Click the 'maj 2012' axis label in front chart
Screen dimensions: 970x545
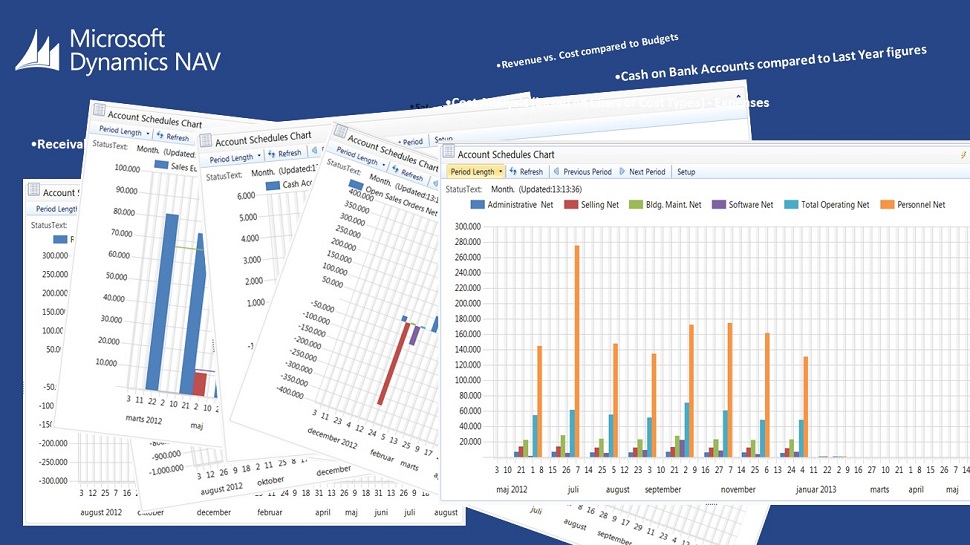(512, 489)
